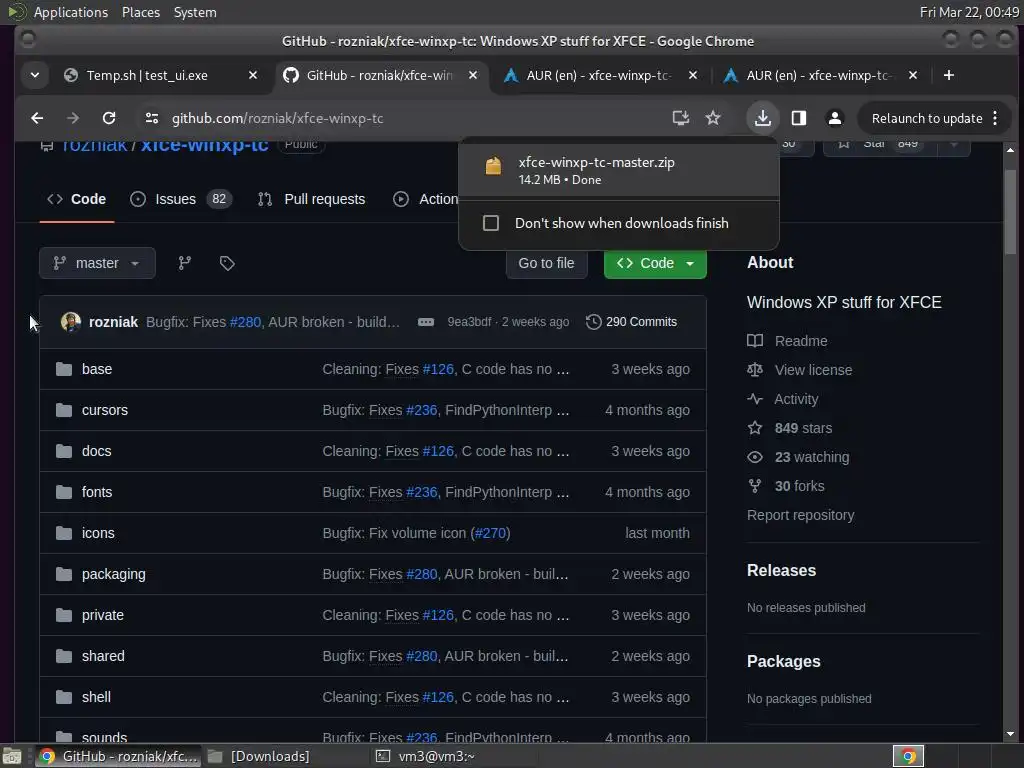Click the install app icon in address bar

coord(680,118)
